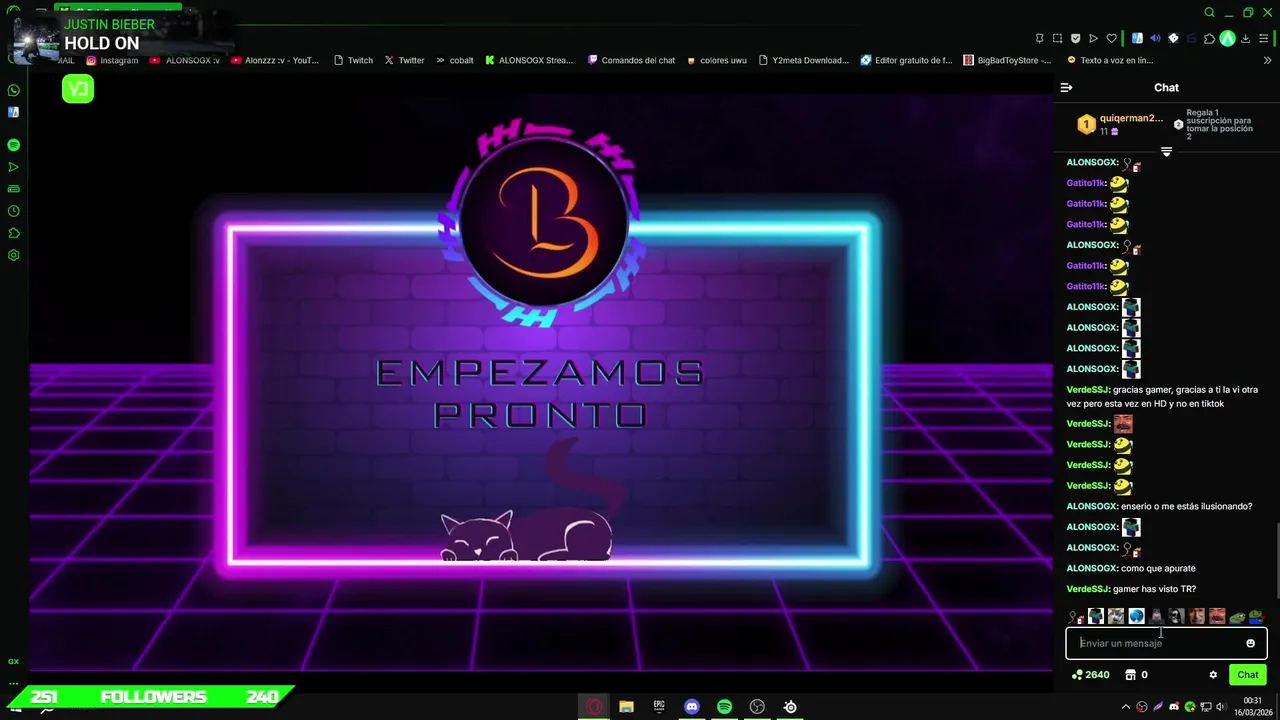
Task: Open the Editor gratuito bookmark
Action: pyautogui.click(x=906, y=60)
